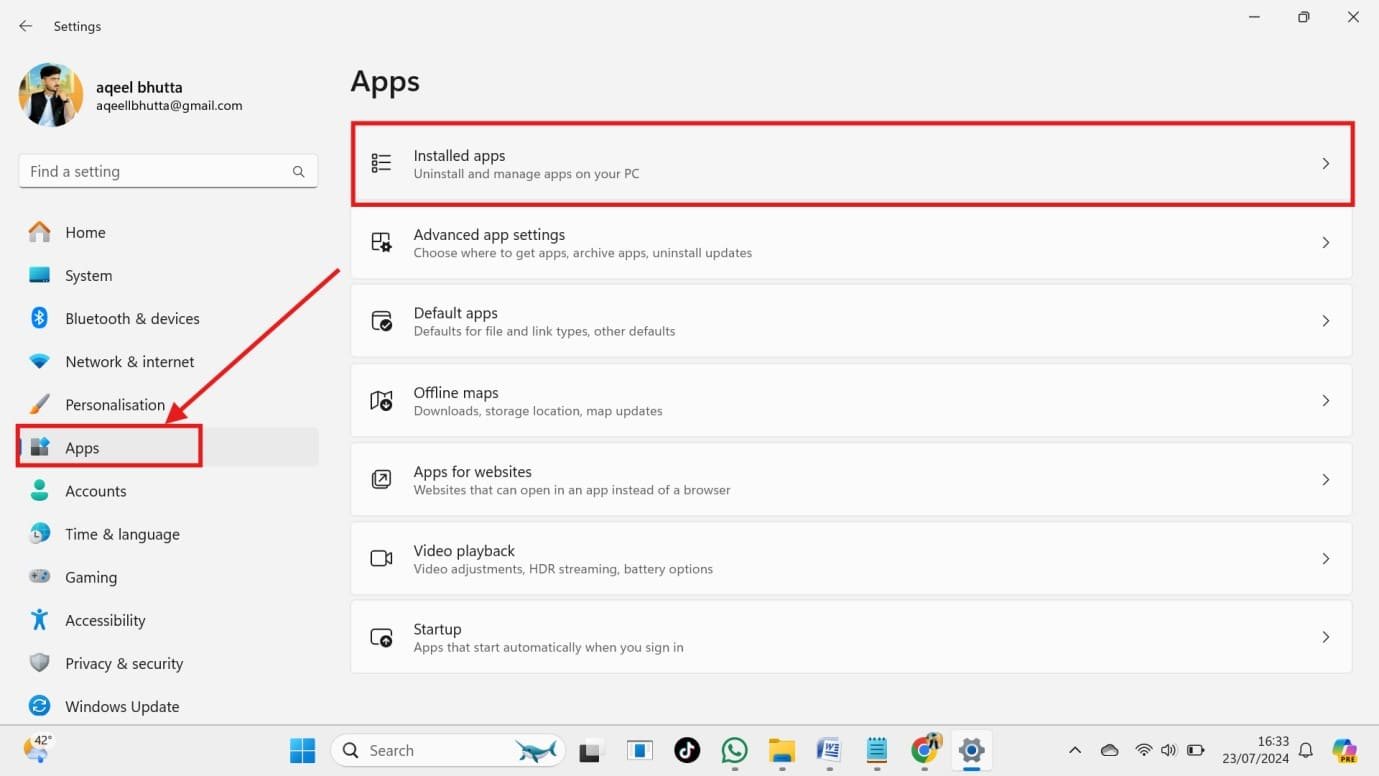This screenshot has height=776, width=1379.
Task: Show hidden icons in the system tray
Action: pyautogui.click(x=1074, y=750)
